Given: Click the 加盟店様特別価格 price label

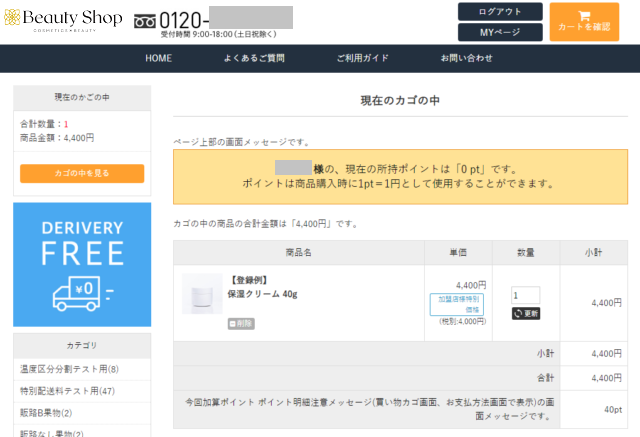Looking at the screenshot, I should pos(458,304).
